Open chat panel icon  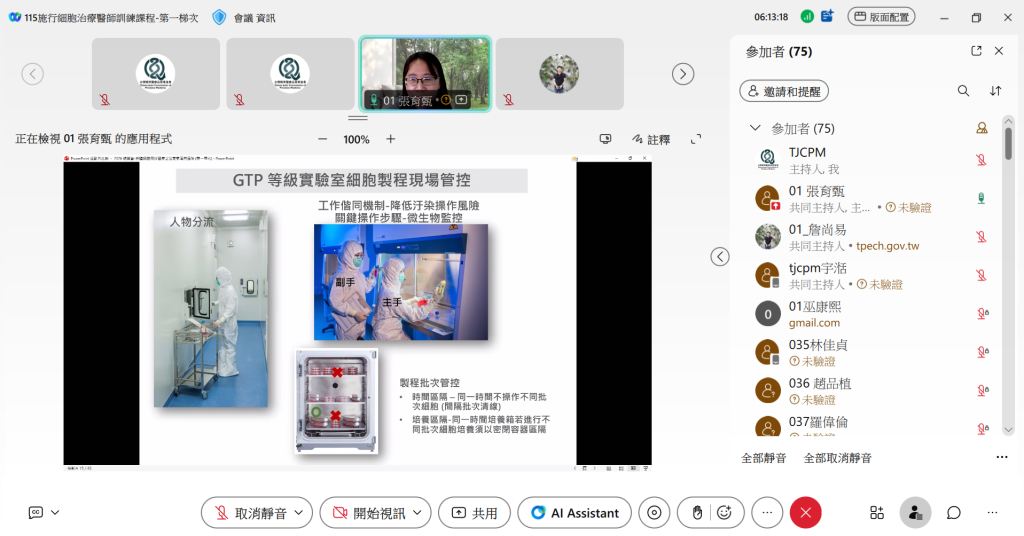point(954,513)
